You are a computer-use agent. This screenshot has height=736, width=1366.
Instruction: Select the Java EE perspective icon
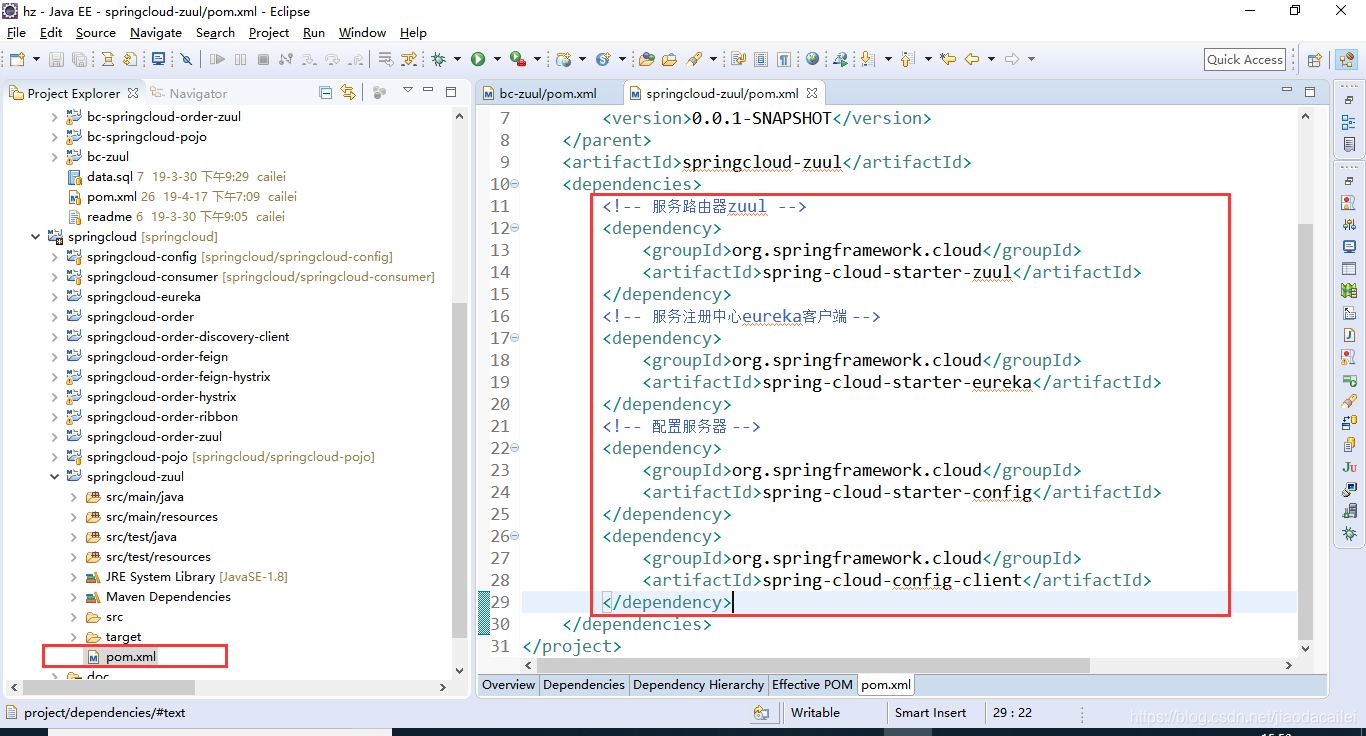pos(1345,60)
